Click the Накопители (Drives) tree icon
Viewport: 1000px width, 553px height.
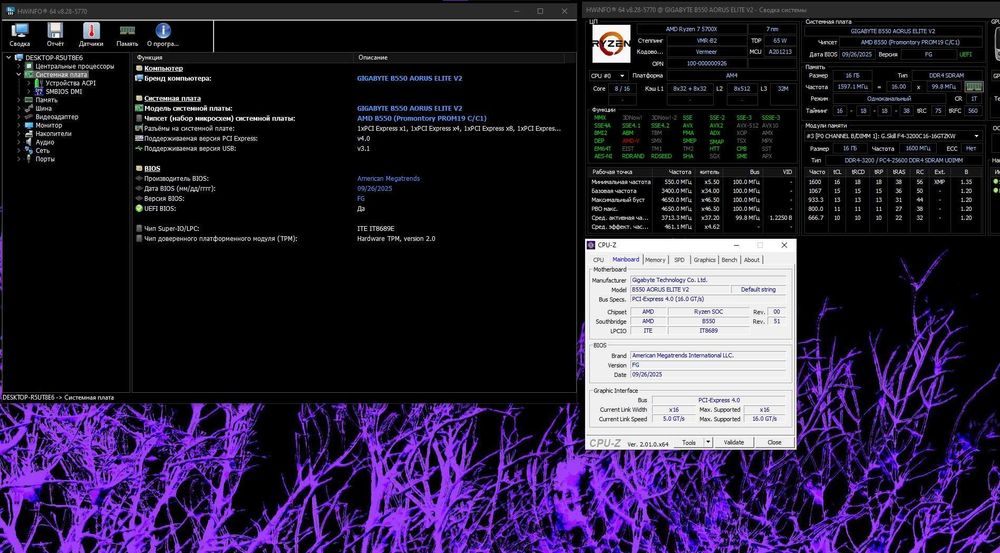click(29, 134)
